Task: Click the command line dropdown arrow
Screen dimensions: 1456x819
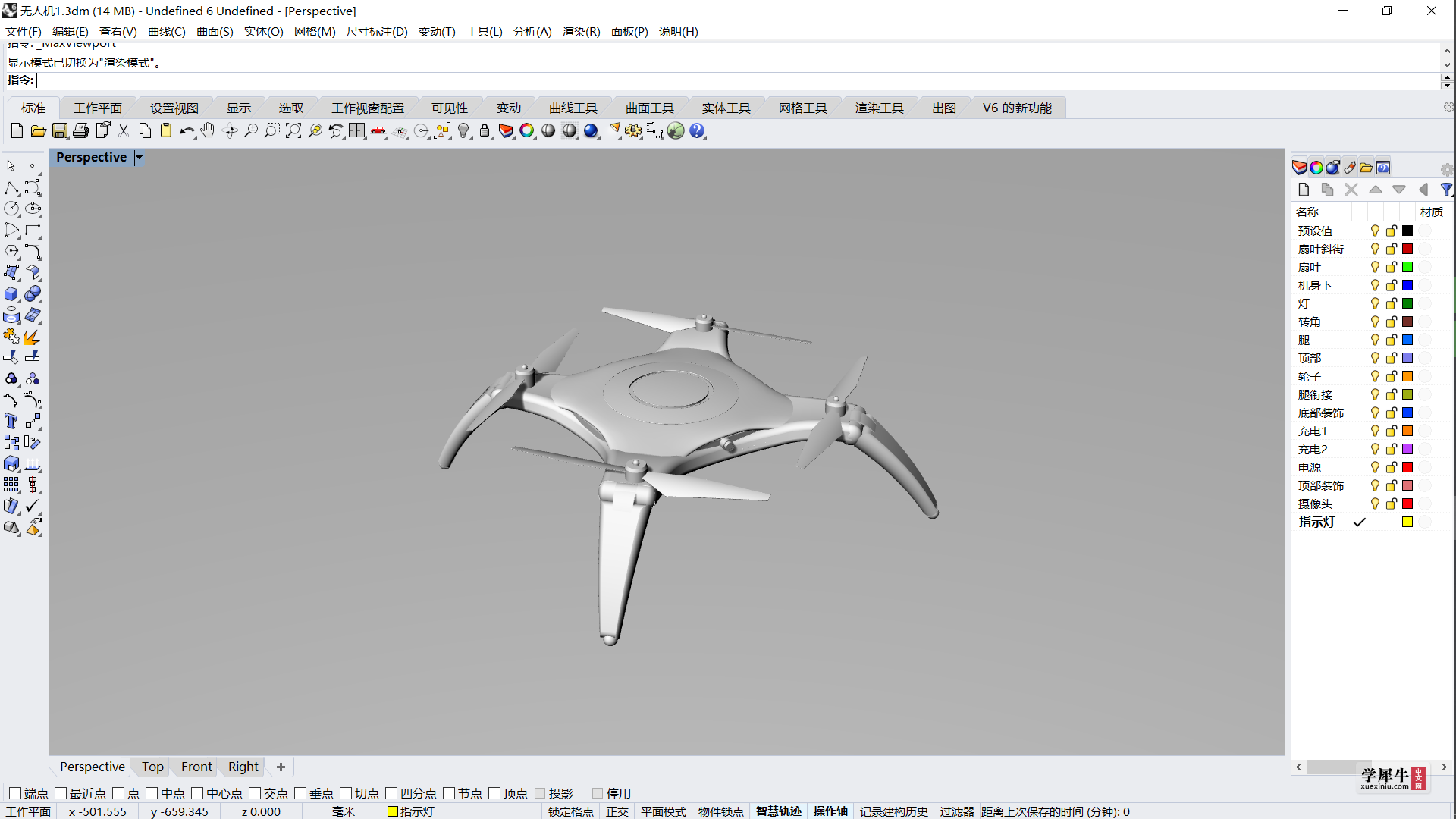Action: coord(1447,85)
